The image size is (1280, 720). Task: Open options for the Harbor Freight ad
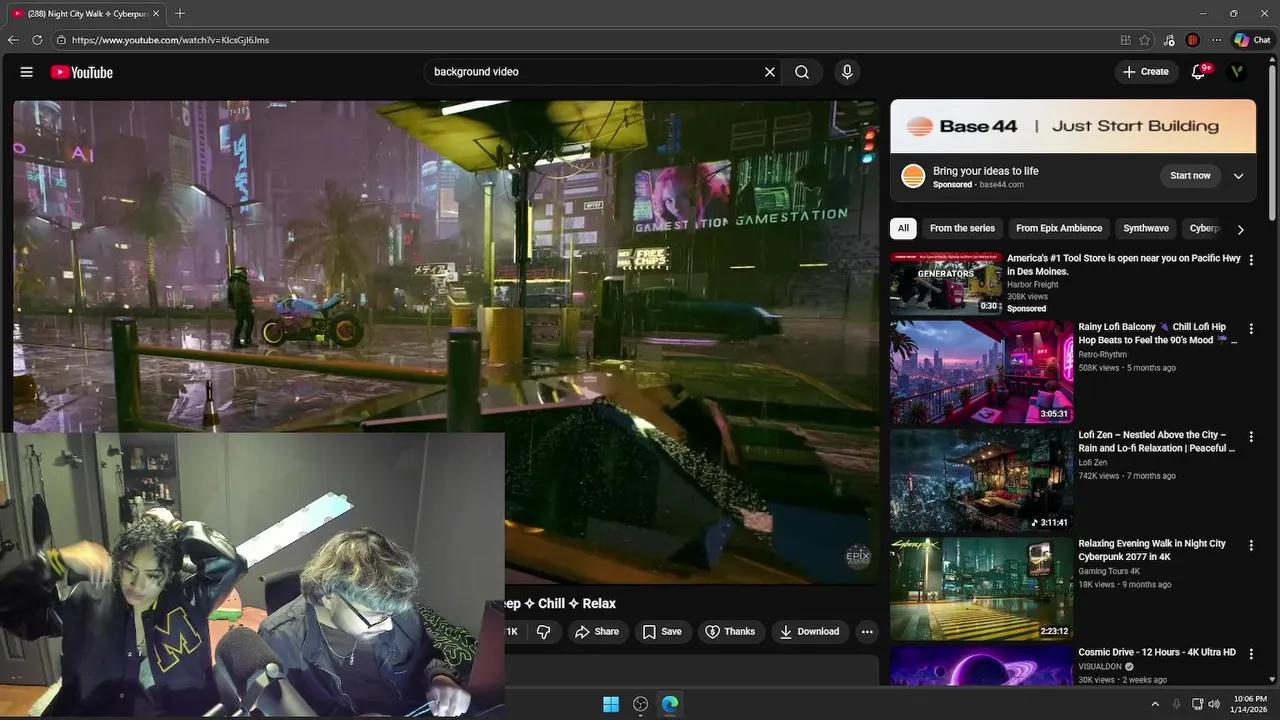point(1251,260)
